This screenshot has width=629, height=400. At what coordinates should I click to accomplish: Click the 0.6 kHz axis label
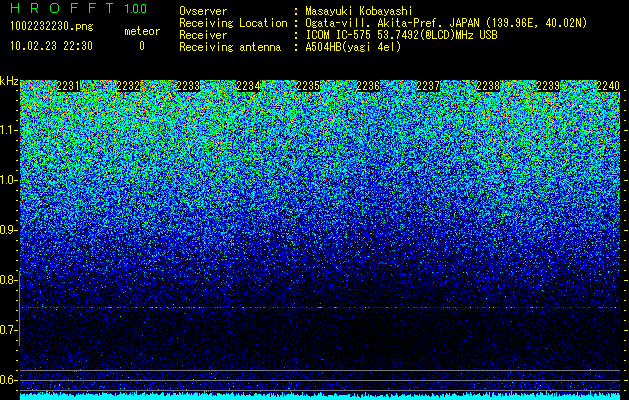click(8, 380)
